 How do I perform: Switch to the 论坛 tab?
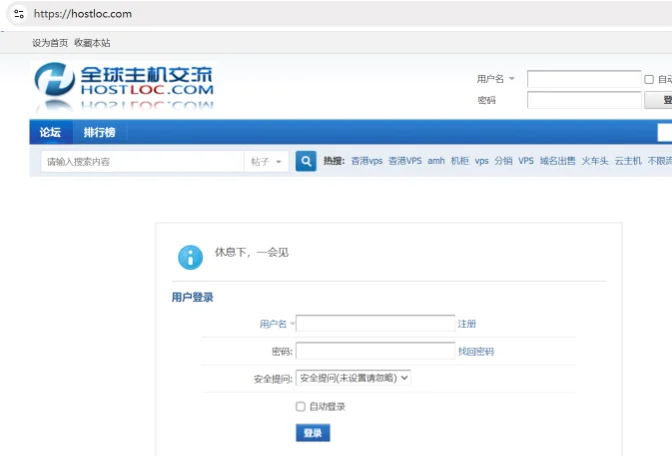51,132
